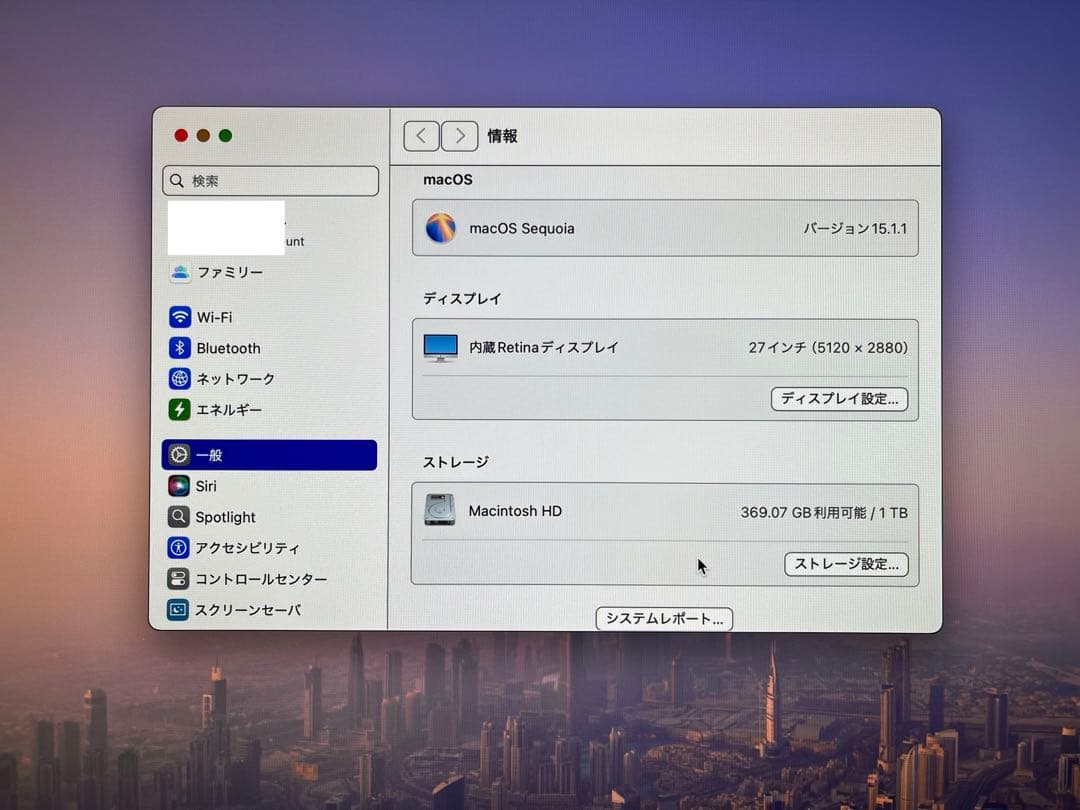Open ネットワーク (Network) settings
The height and width of the screenshot is (810, 1080).
point(240,379)
